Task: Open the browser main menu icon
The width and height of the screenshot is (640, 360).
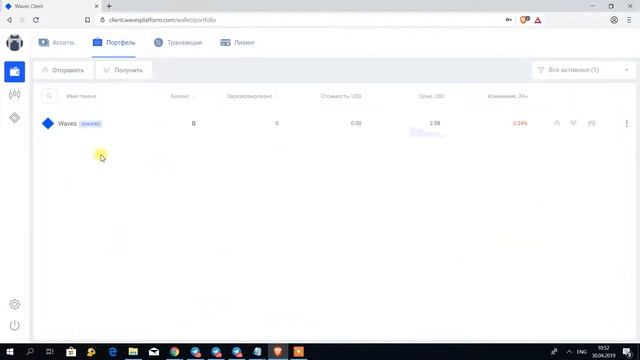Action: click(629, 20)
